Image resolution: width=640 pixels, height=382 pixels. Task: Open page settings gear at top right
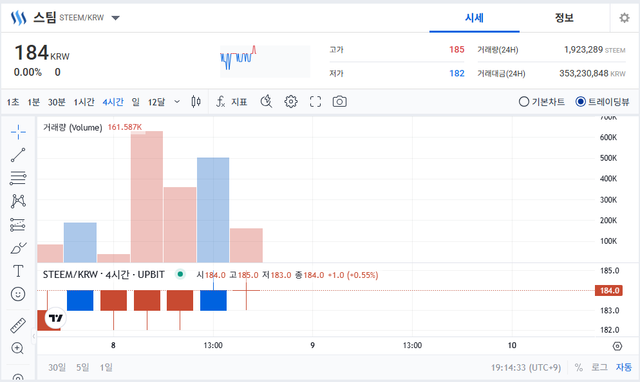624,18
